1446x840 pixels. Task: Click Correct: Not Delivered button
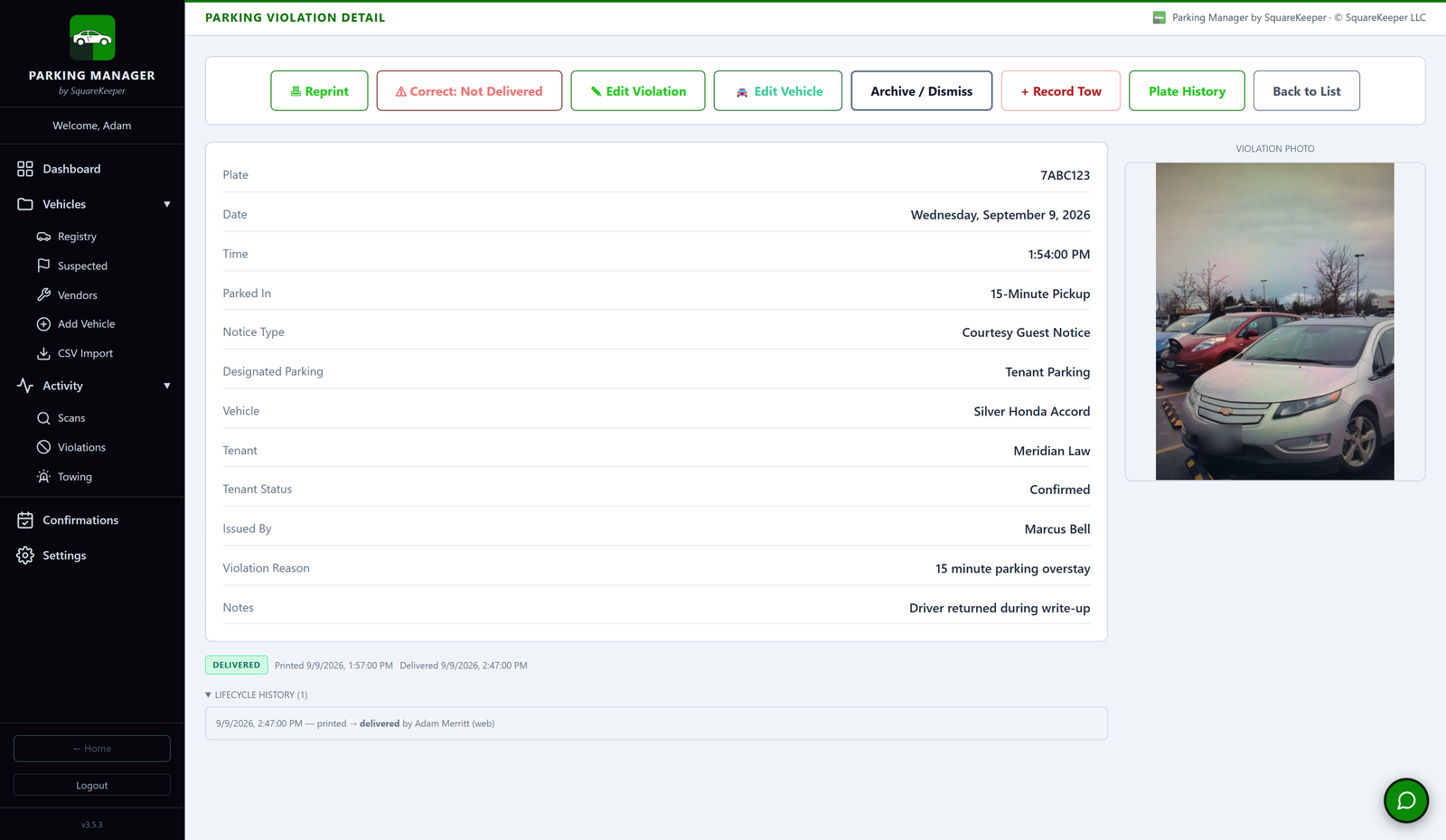click(x=469, y=91)
